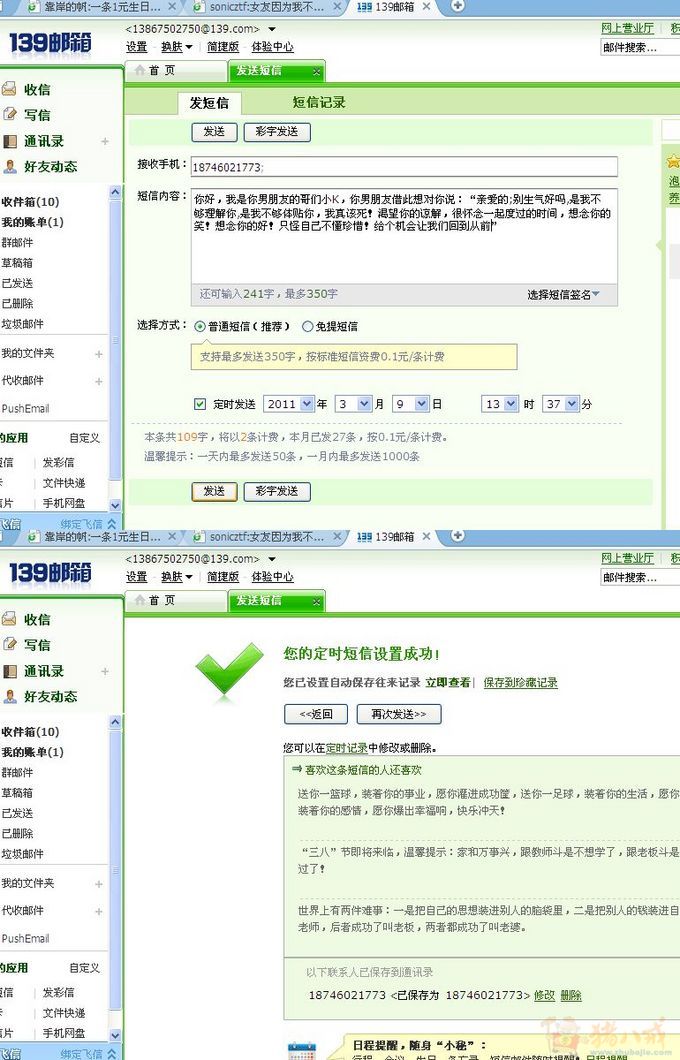Click plus beside 通讯录 on success page

[105, 671]
